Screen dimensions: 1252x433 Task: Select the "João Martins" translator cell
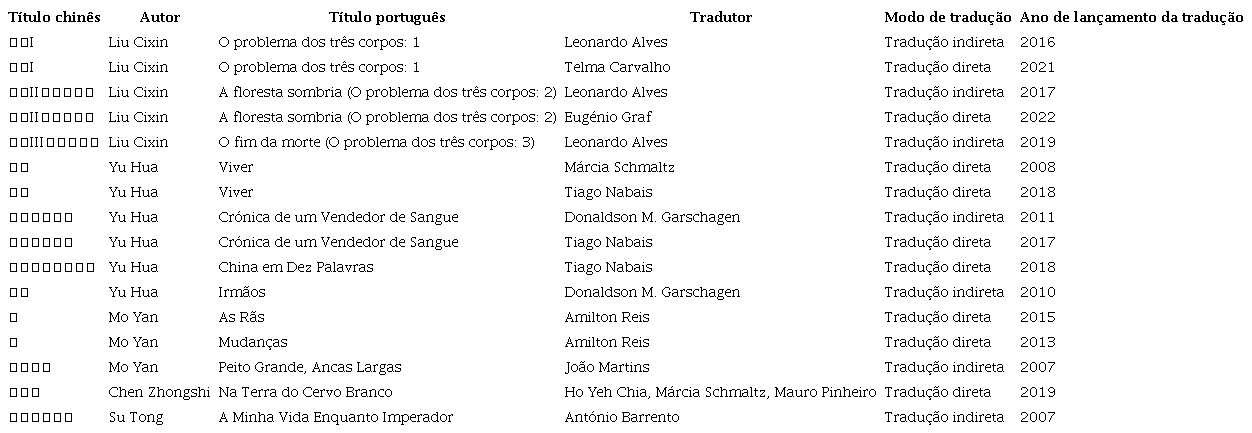[x=606, y=367]
